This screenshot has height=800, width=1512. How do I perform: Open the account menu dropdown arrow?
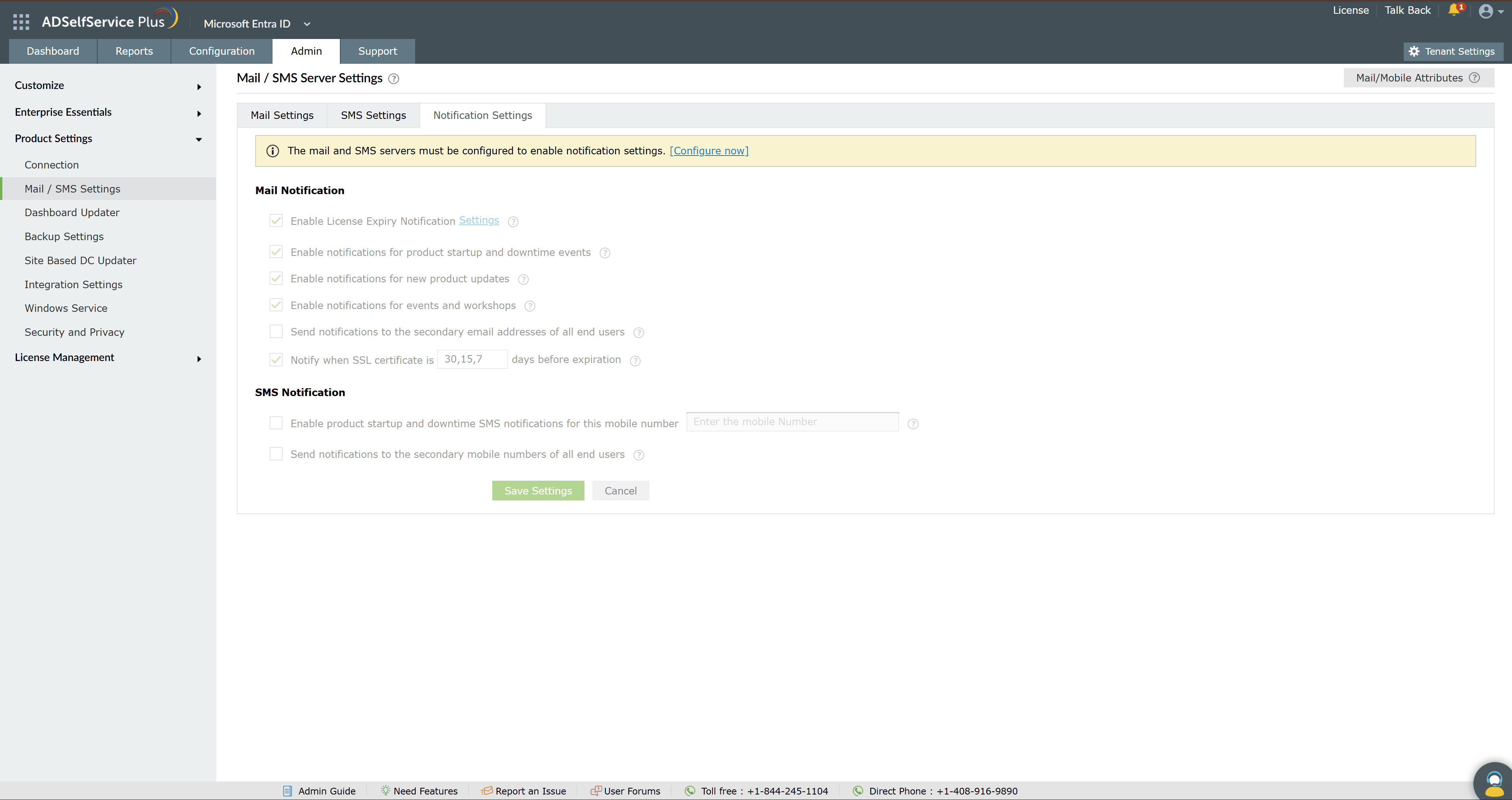pos(1501,12)
